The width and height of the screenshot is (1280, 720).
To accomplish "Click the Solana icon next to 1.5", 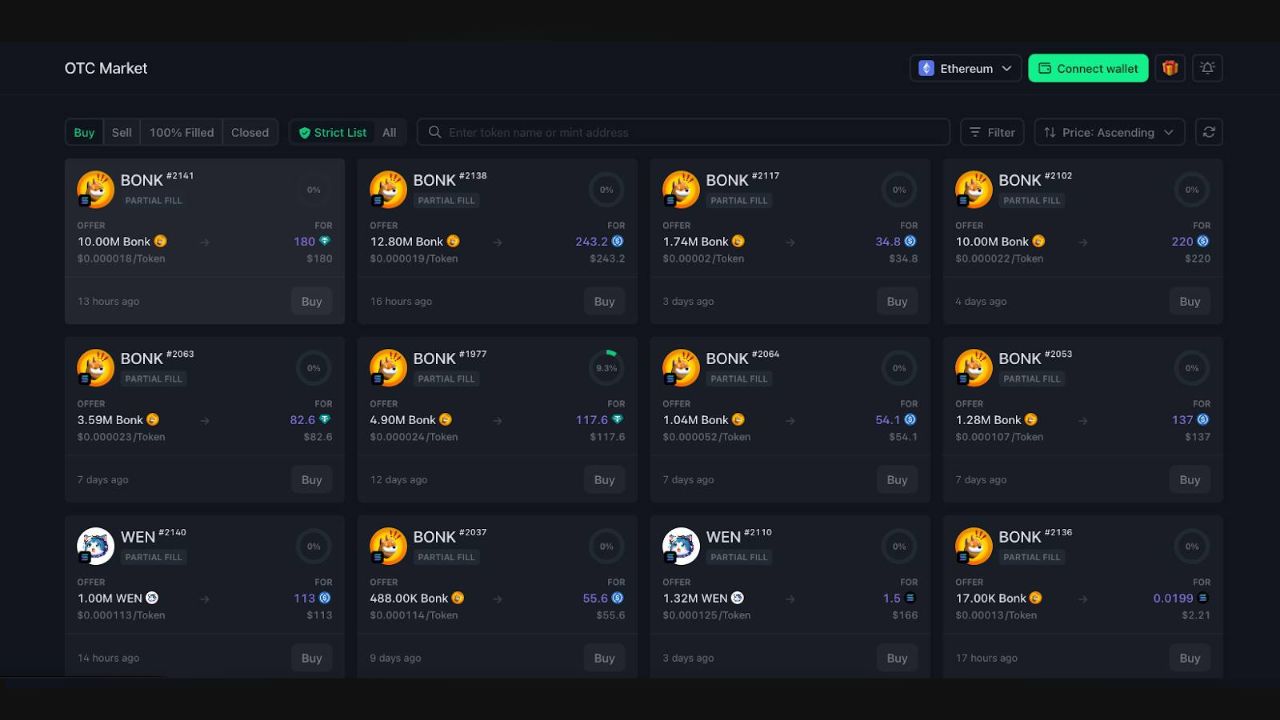I will point(910,598).
